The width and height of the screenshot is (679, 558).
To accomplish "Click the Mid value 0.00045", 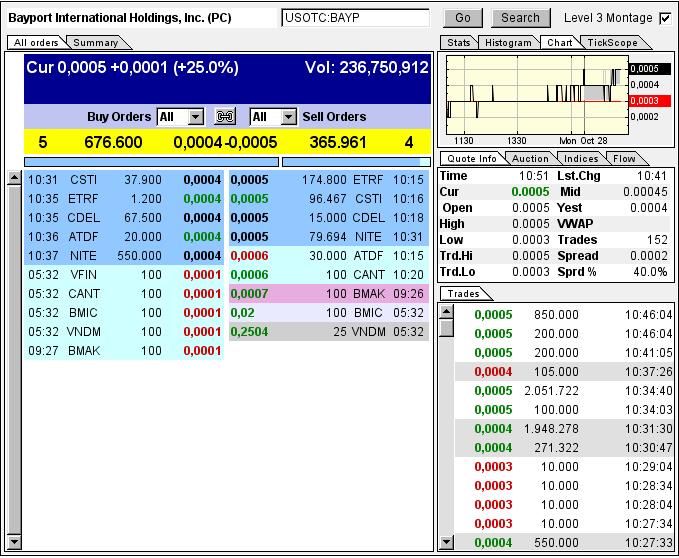I will [x=645, y=192].
